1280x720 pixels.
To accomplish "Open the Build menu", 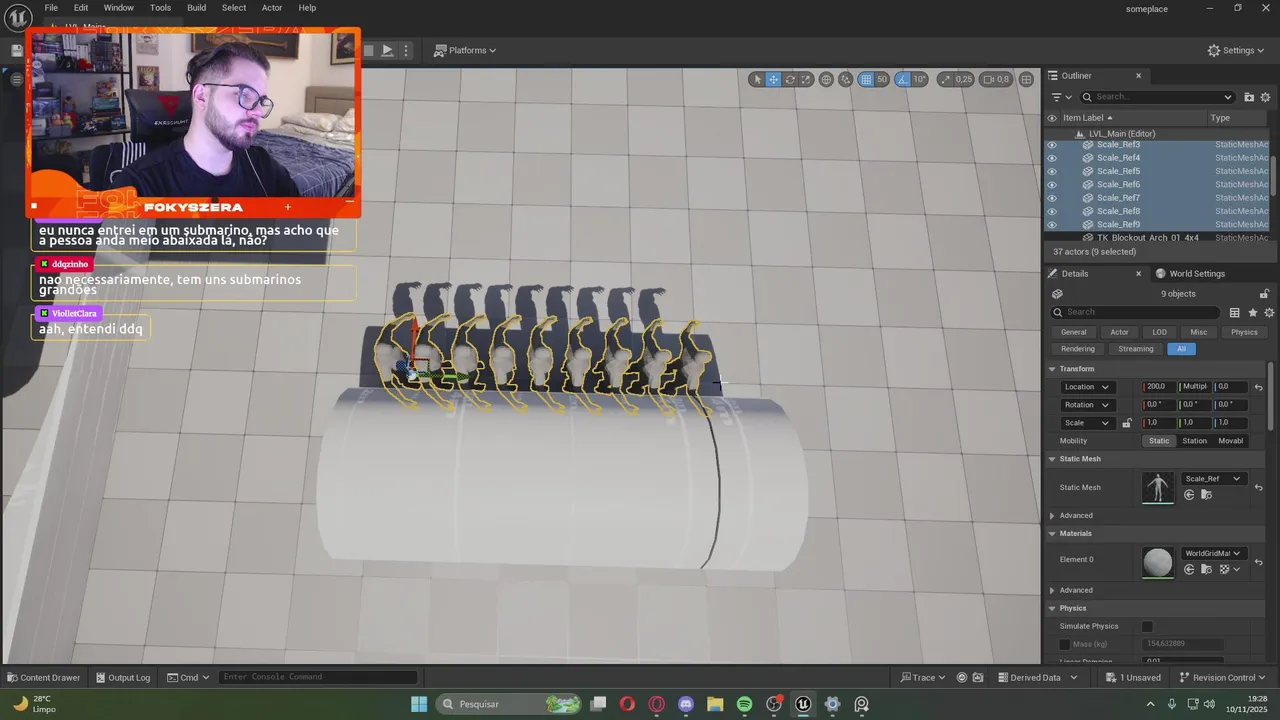I will 196,8.
